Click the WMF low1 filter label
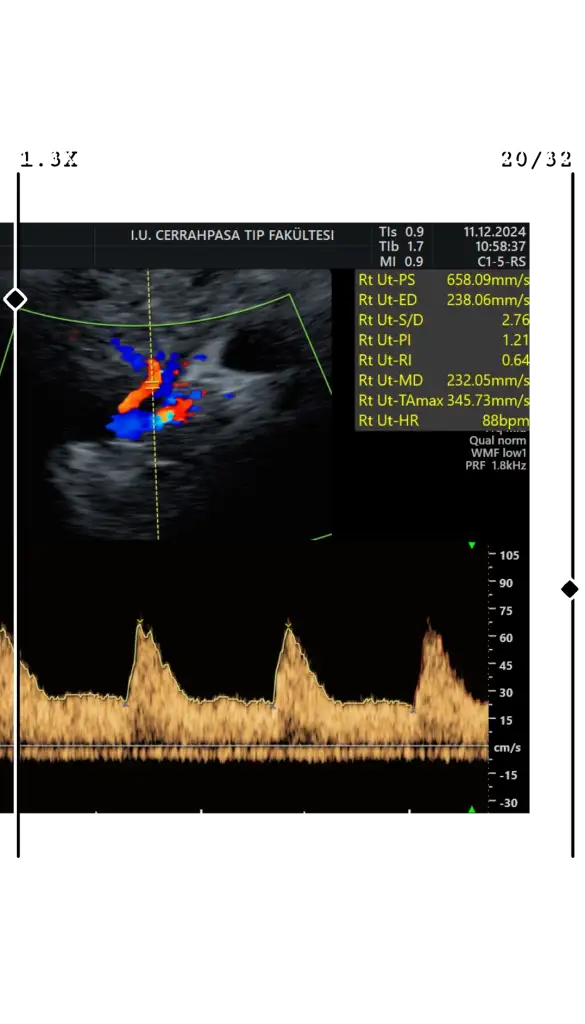Image resolution: width=585 pixels, height=1024 pixels. (498, 453)
